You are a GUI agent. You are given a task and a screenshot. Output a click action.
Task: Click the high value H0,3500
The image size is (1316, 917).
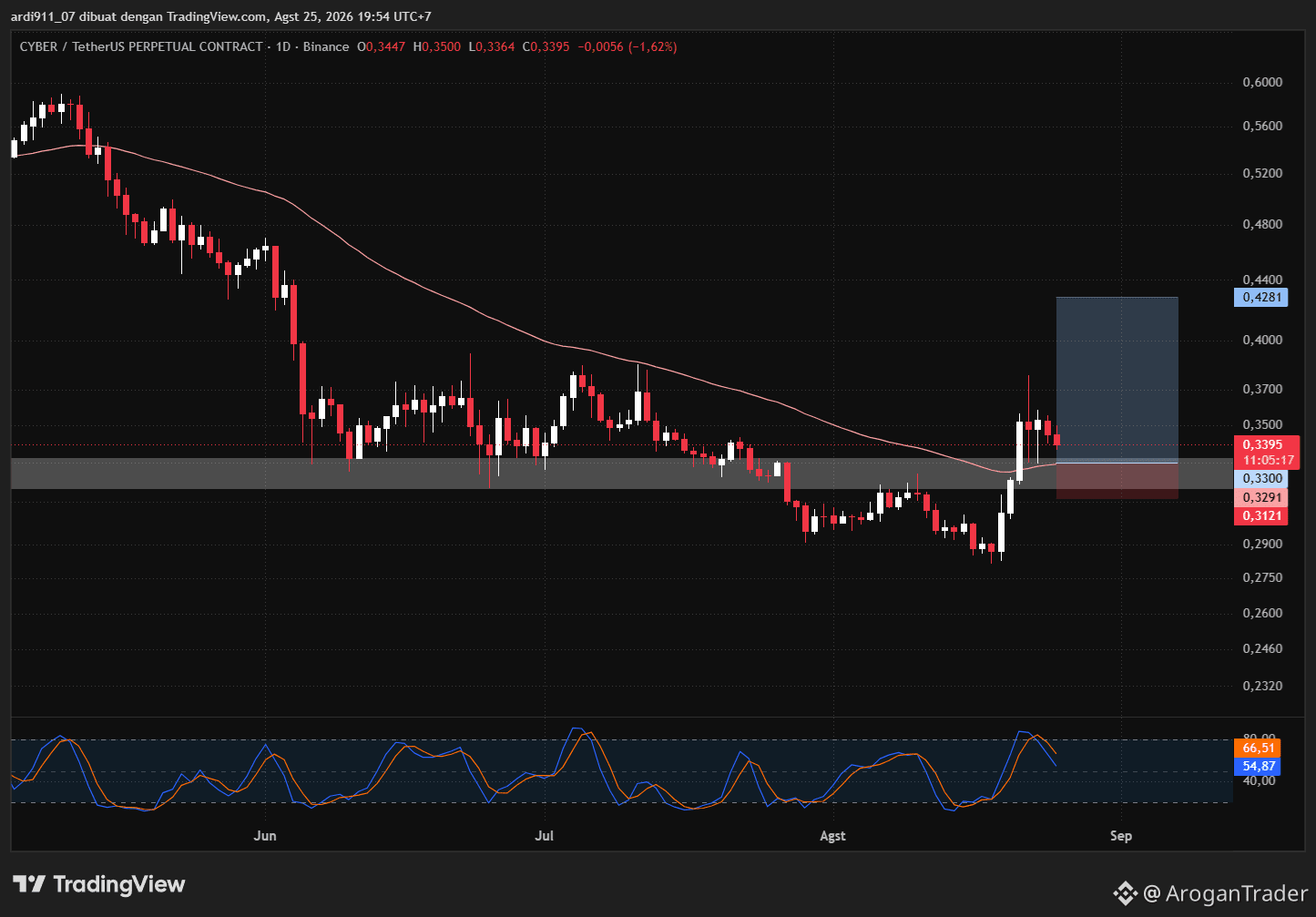point(437,46)
